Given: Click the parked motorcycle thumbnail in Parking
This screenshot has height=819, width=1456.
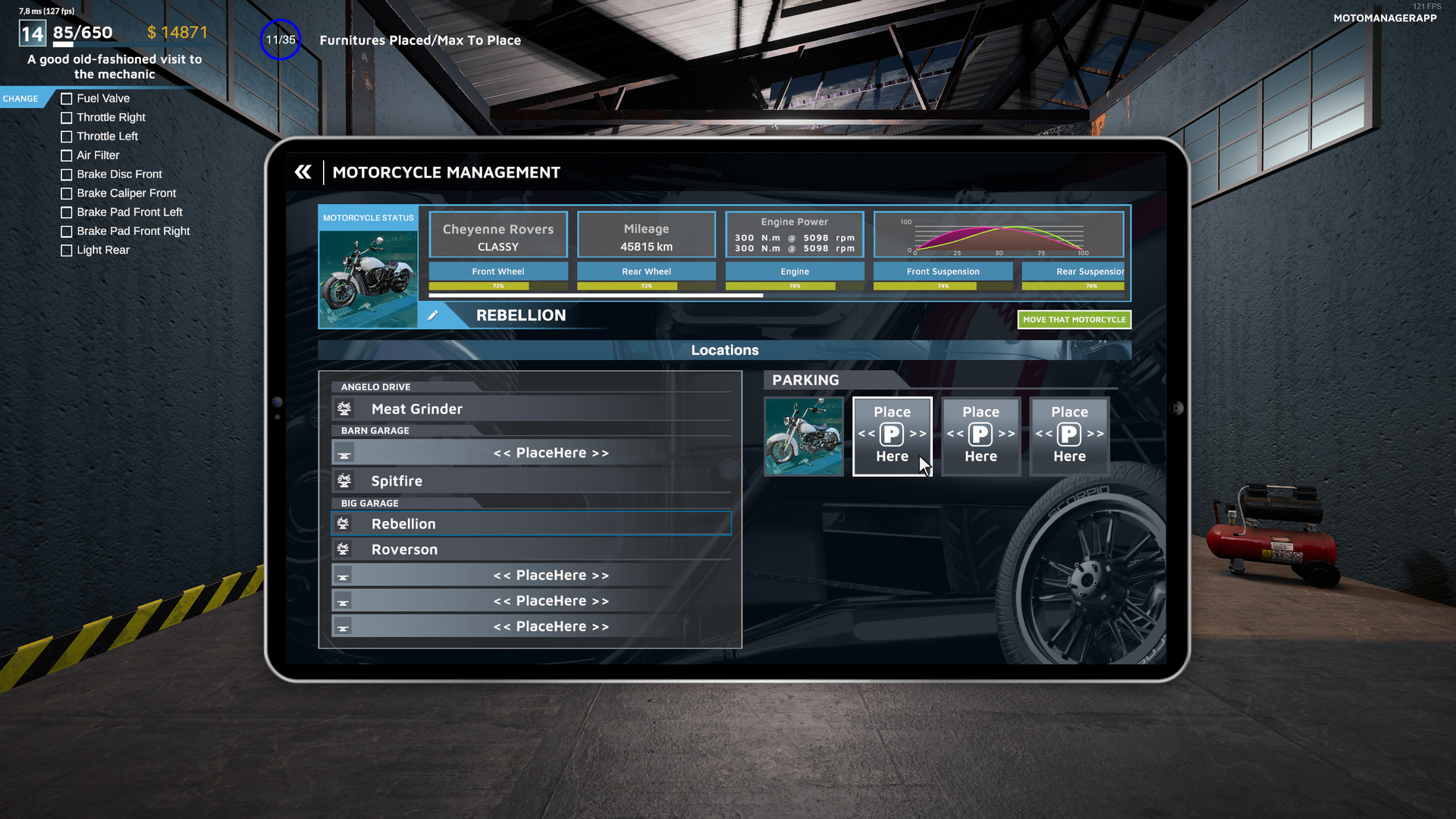Looking at the screenshot, I should tap(803, 435).
